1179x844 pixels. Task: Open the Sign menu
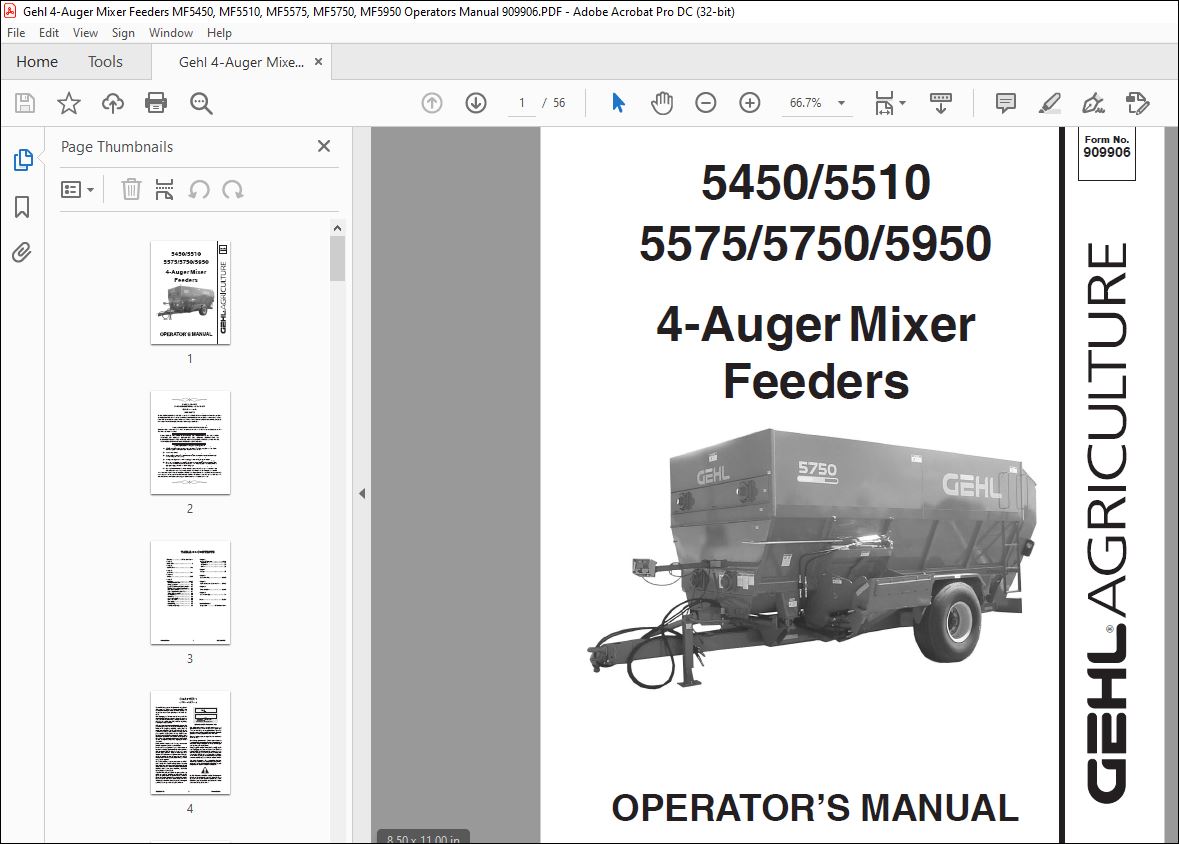[123, 33]
